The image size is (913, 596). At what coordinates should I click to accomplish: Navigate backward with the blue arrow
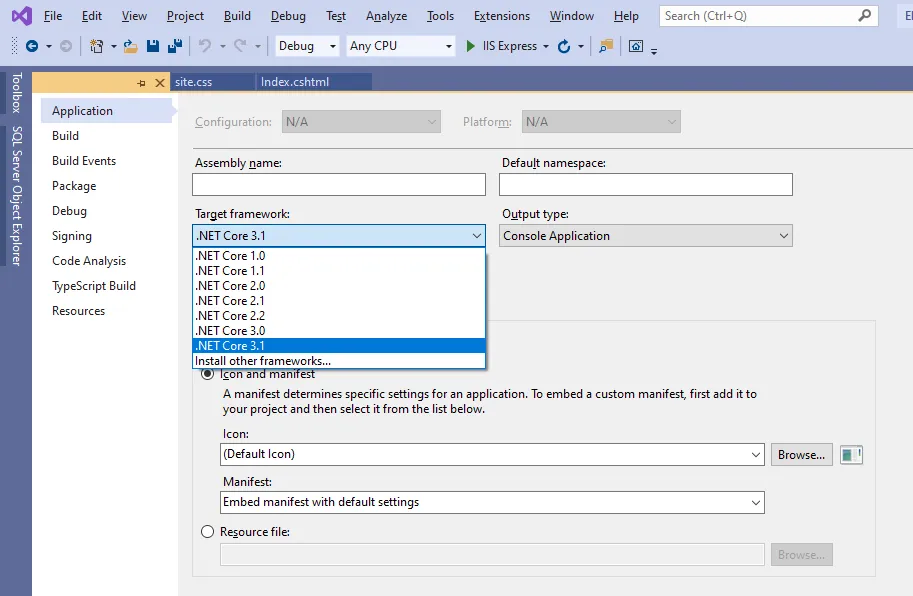pos(32,46)
